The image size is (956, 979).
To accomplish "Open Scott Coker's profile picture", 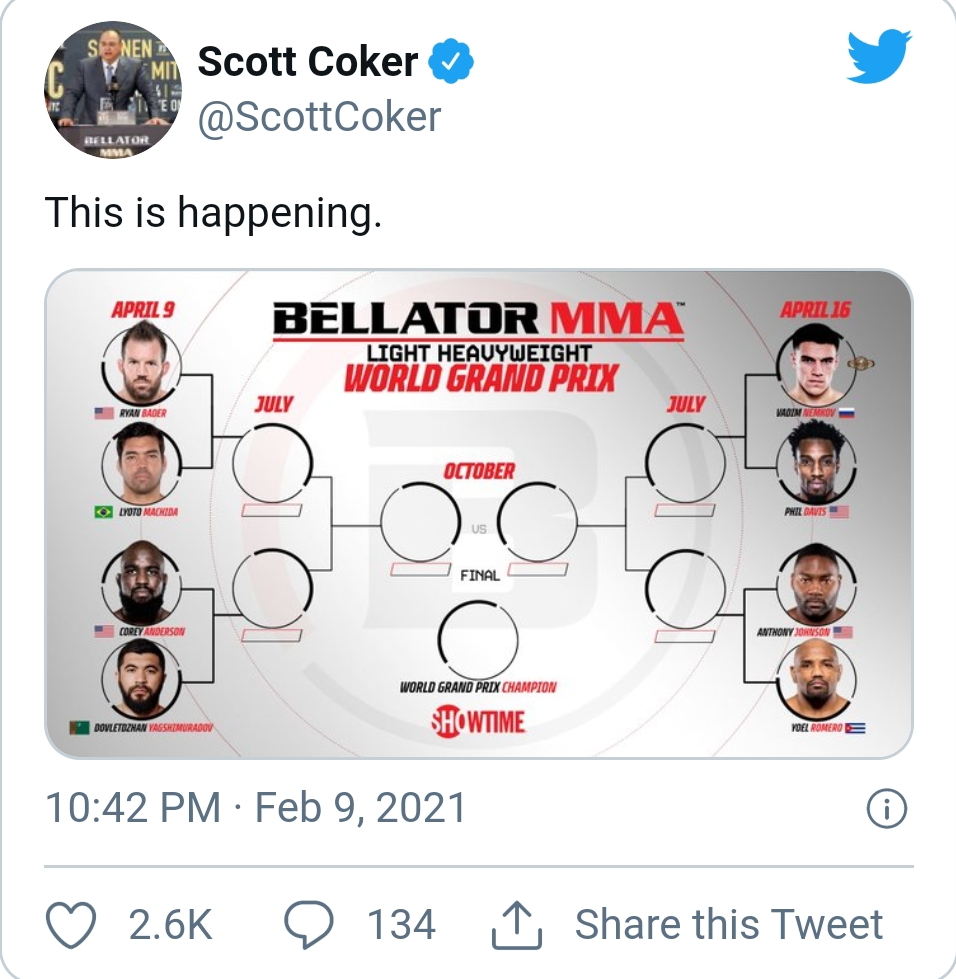I will (112, 89).
